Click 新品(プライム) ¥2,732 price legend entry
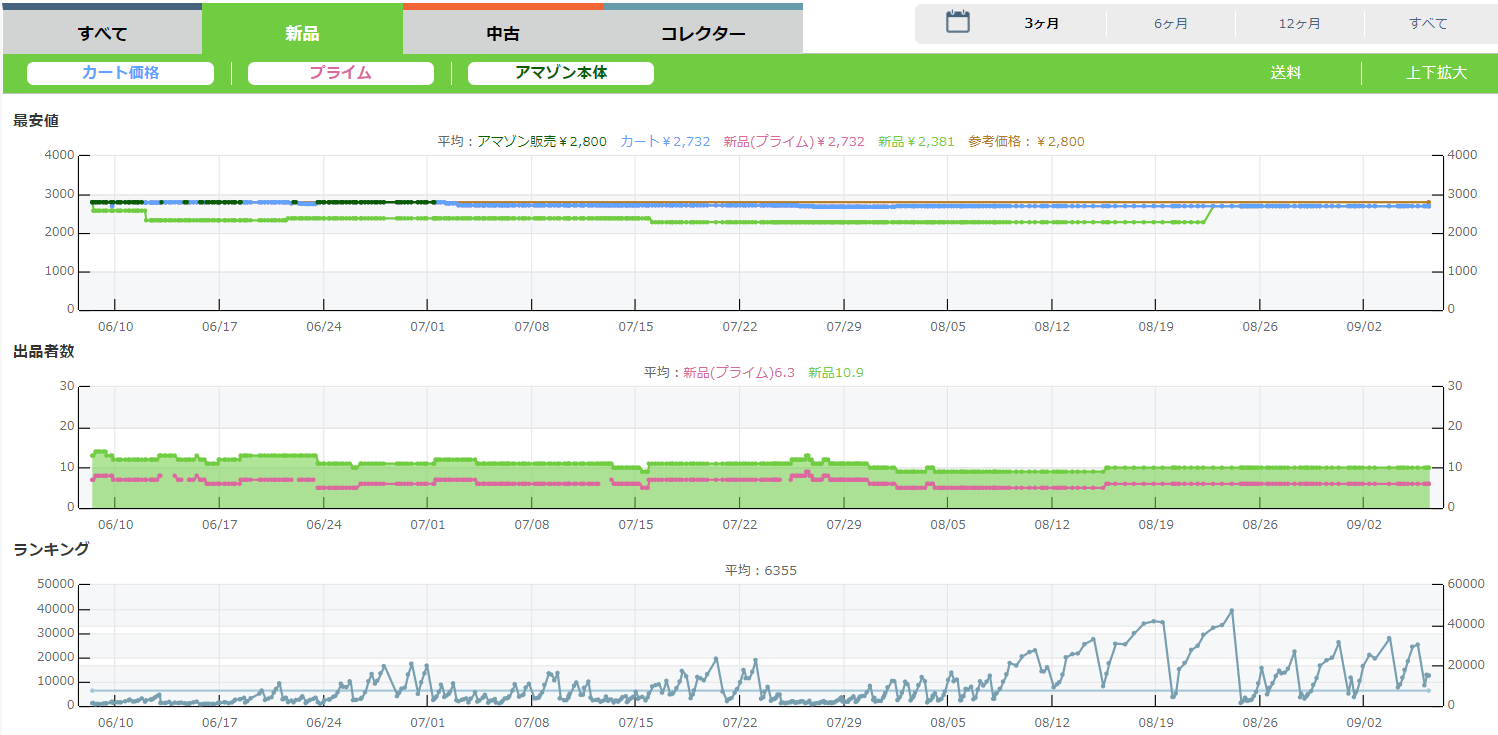The image size is (1498, 735). coord(793,142)
